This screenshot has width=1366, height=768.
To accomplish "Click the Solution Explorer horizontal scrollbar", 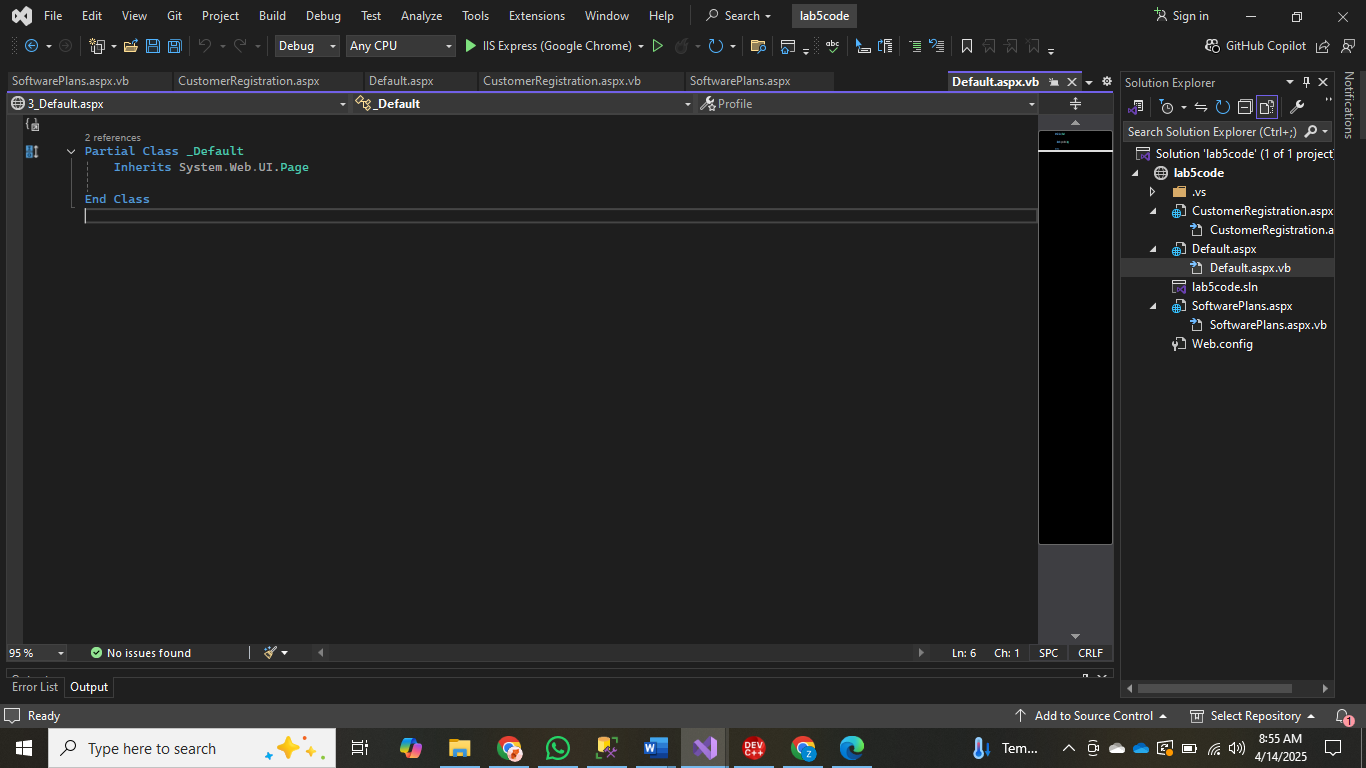I will click(x=1215, y=688).
